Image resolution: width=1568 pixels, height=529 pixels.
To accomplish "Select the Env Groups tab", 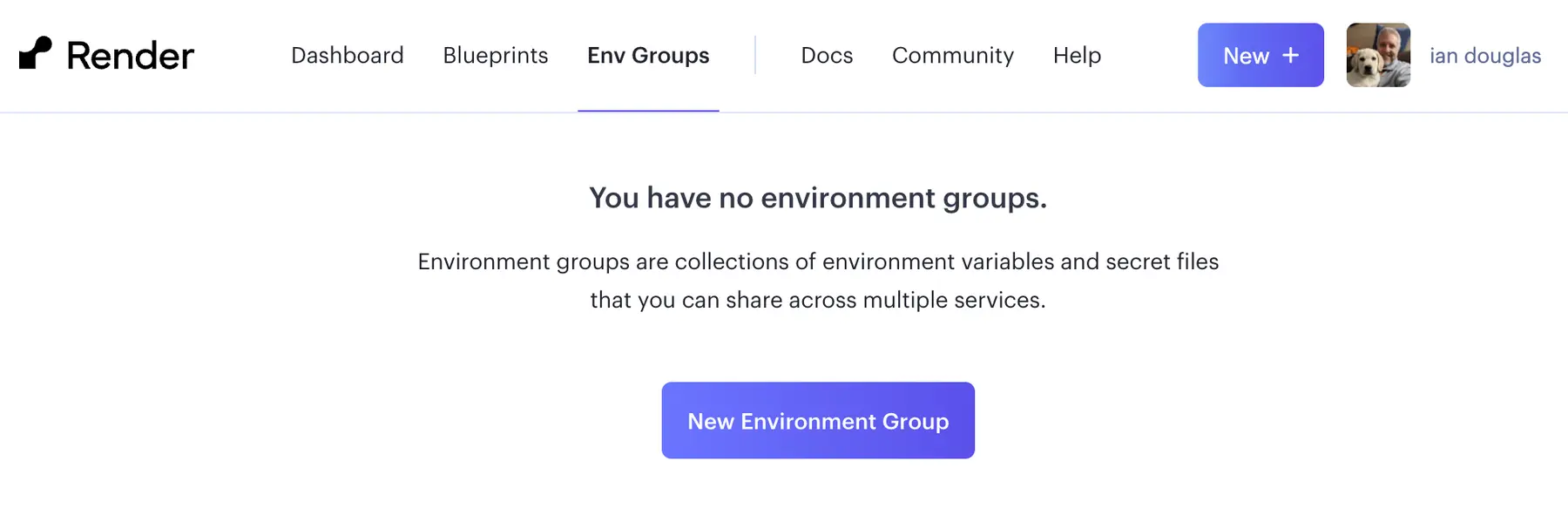I will [648, 56].
